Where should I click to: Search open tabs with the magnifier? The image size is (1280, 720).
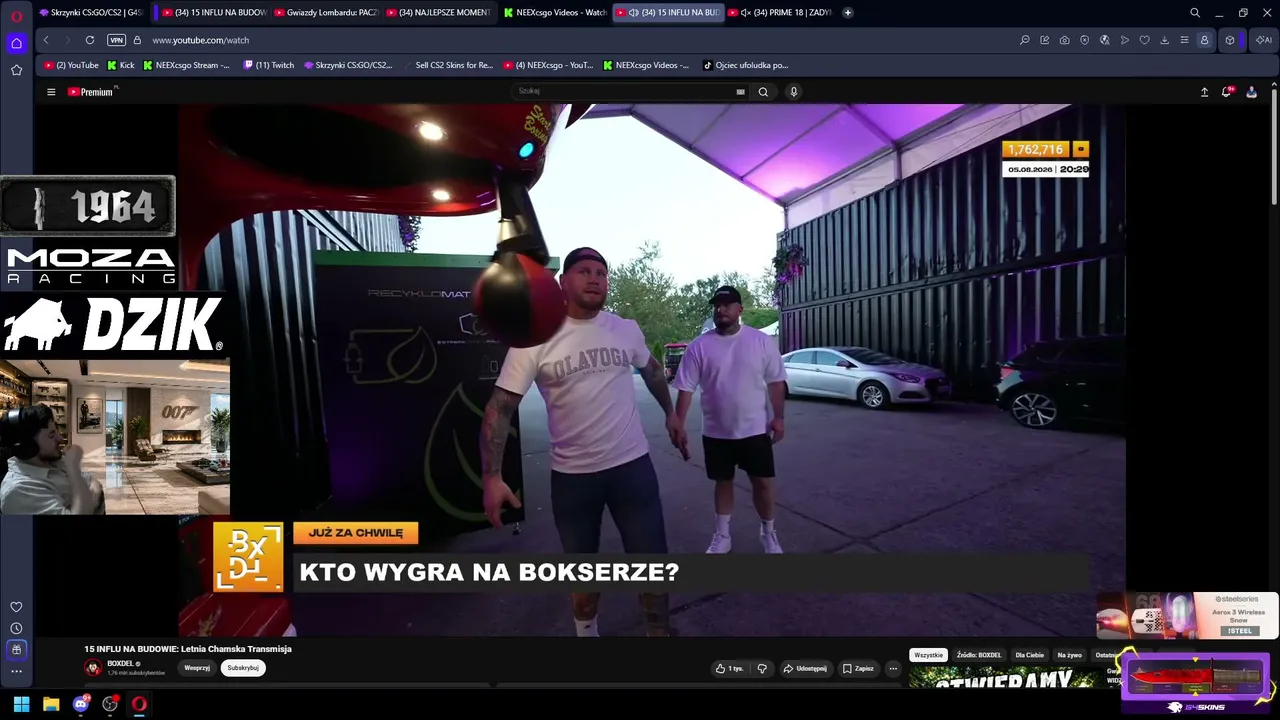(x=1195, y=13)
